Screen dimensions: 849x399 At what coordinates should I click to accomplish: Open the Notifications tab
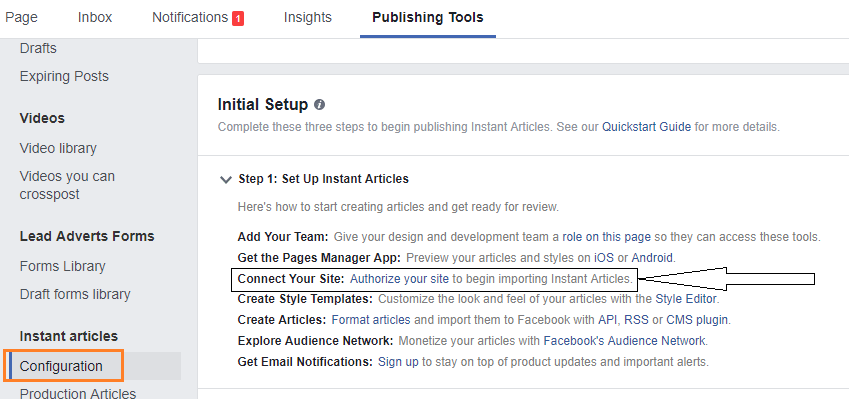pos(190,17)
